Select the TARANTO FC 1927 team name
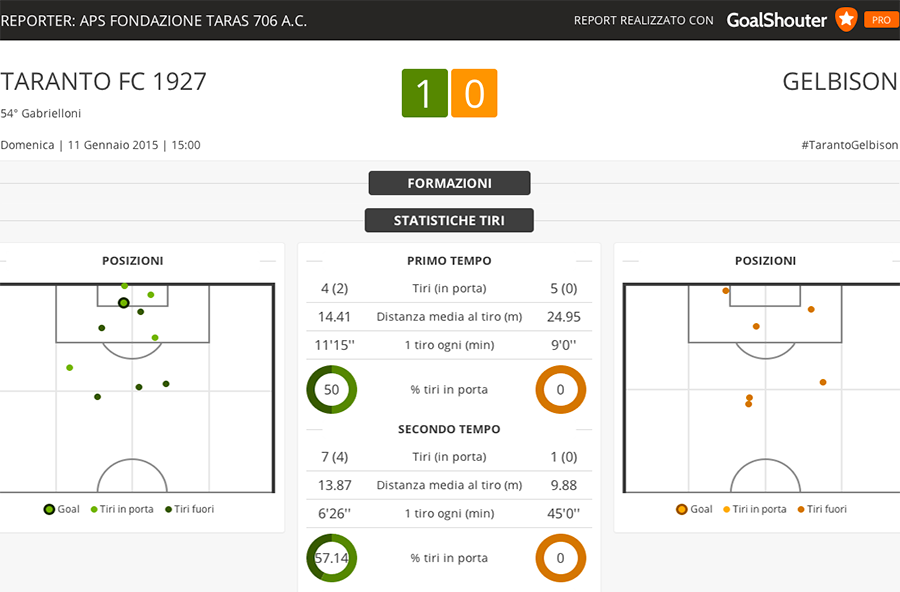This screenshot has height=592, width=900. pyautogui.click(x=103, y=82)
